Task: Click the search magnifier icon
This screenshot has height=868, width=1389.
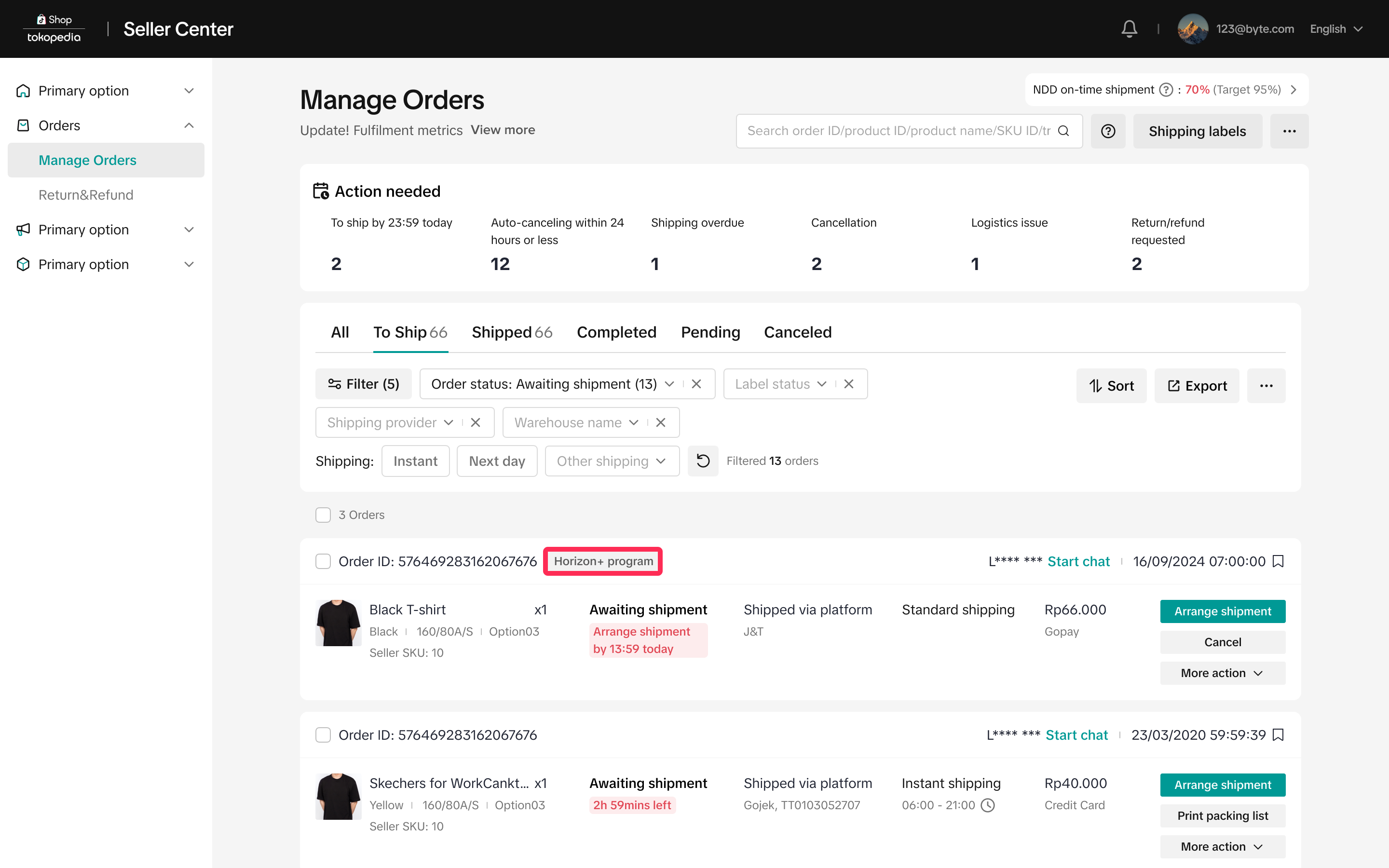Action: (x=1063, y=131)
